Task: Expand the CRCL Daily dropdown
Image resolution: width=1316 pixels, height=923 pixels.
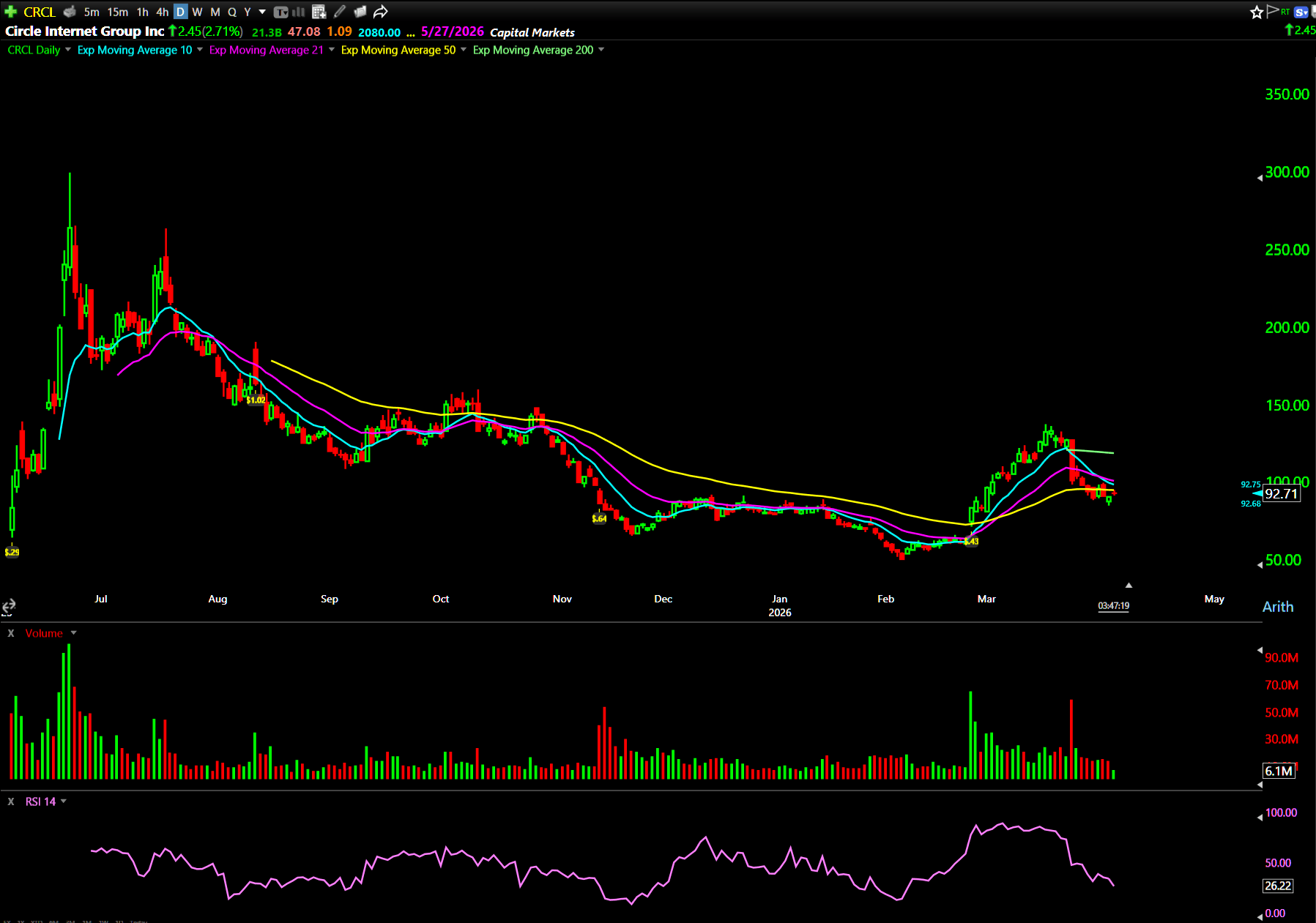Action: point(68,50)
